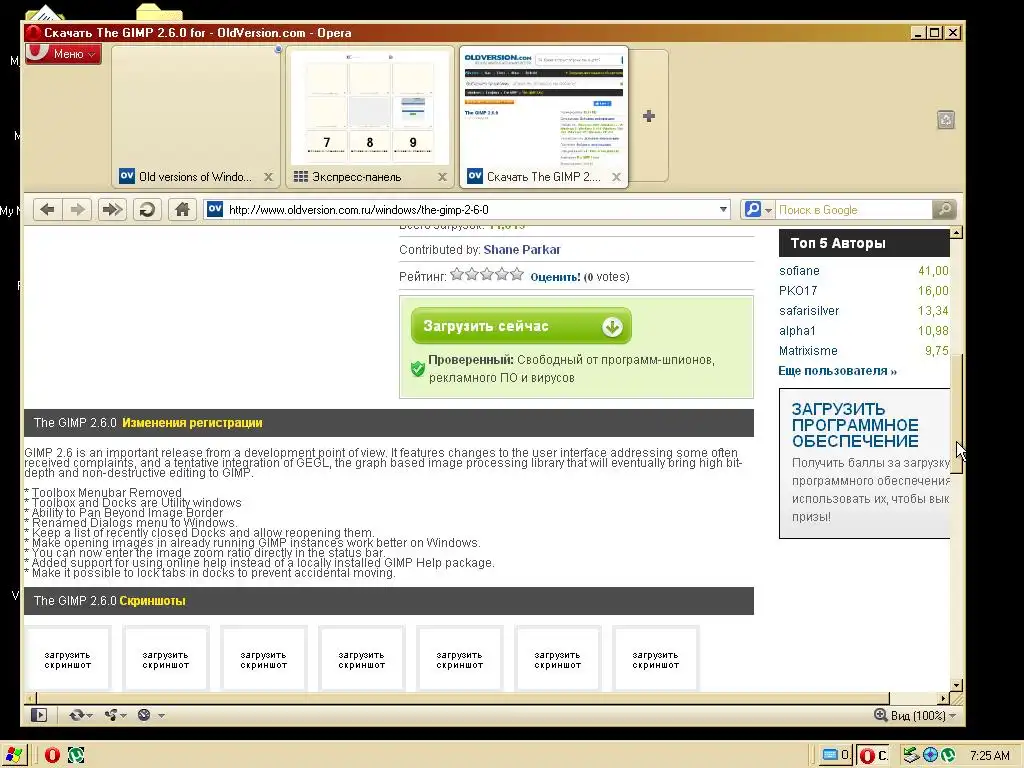This screenshot has height=768, width=1024.
Task: Click the 'Поиск в Google' search field
Action: coord(854,210)
